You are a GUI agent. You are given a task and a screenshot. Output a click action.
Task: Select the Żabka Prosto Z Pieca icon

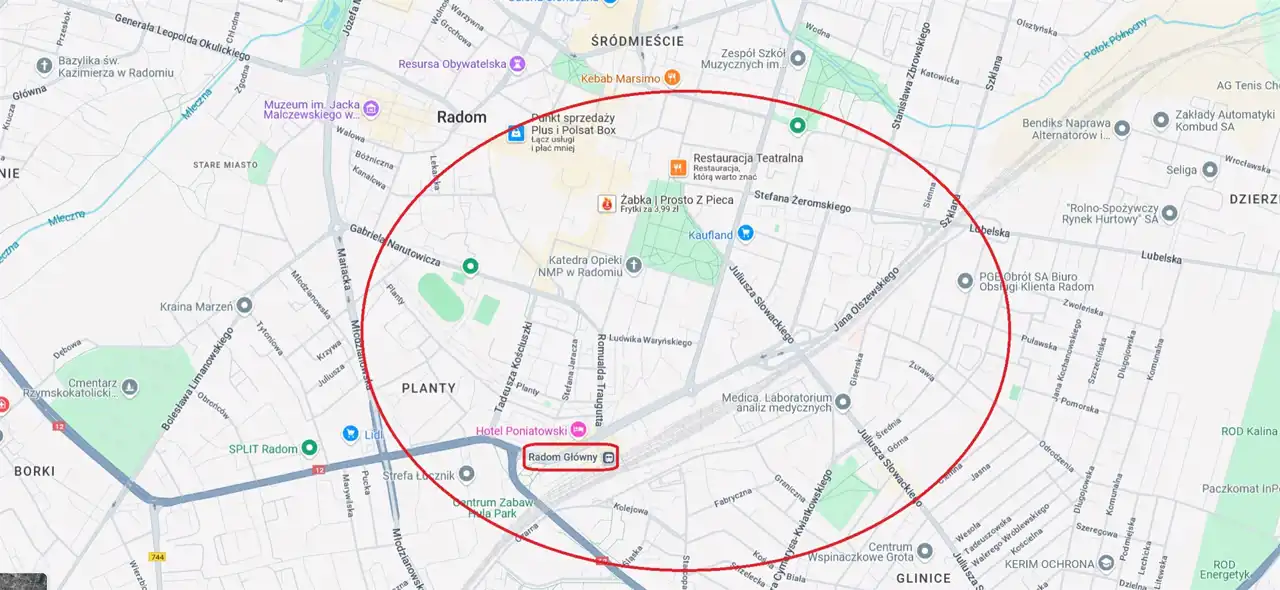tap(606, 203)
